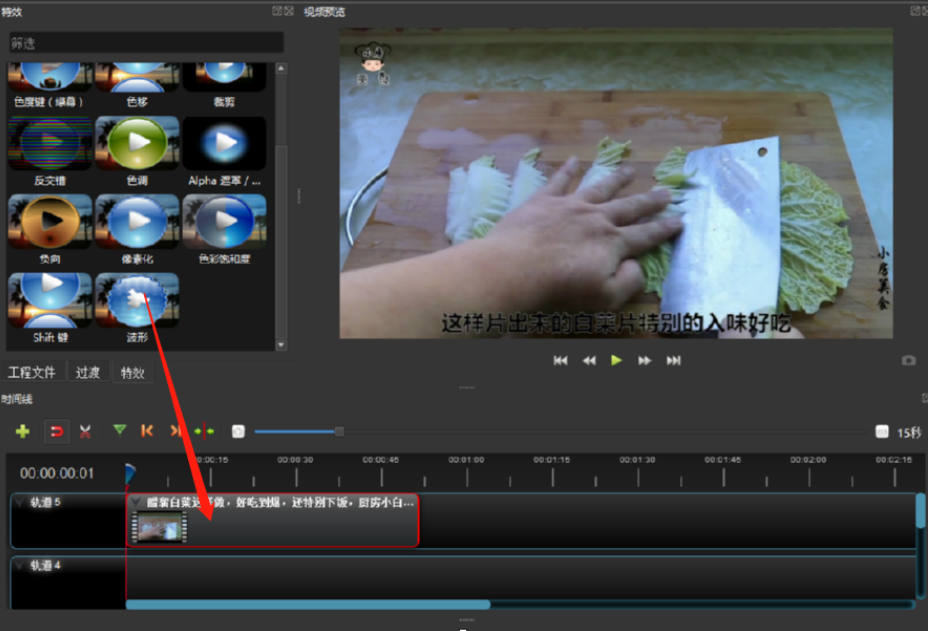
Task: Select the 波形 effect thumbnail
Action: coord(137,301)
